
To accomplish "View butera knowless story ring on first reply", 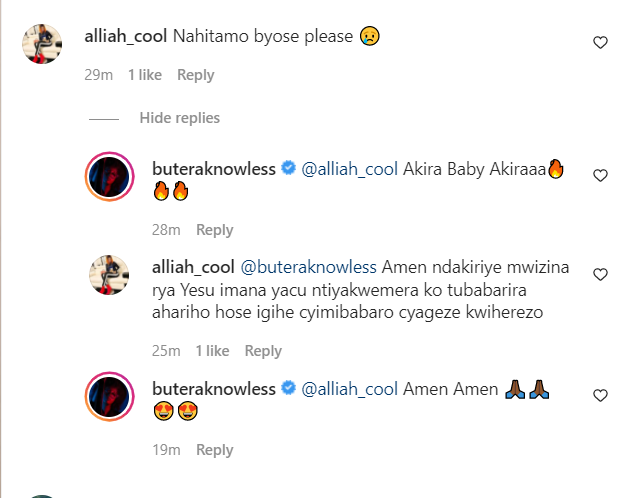I will [109, 177].
